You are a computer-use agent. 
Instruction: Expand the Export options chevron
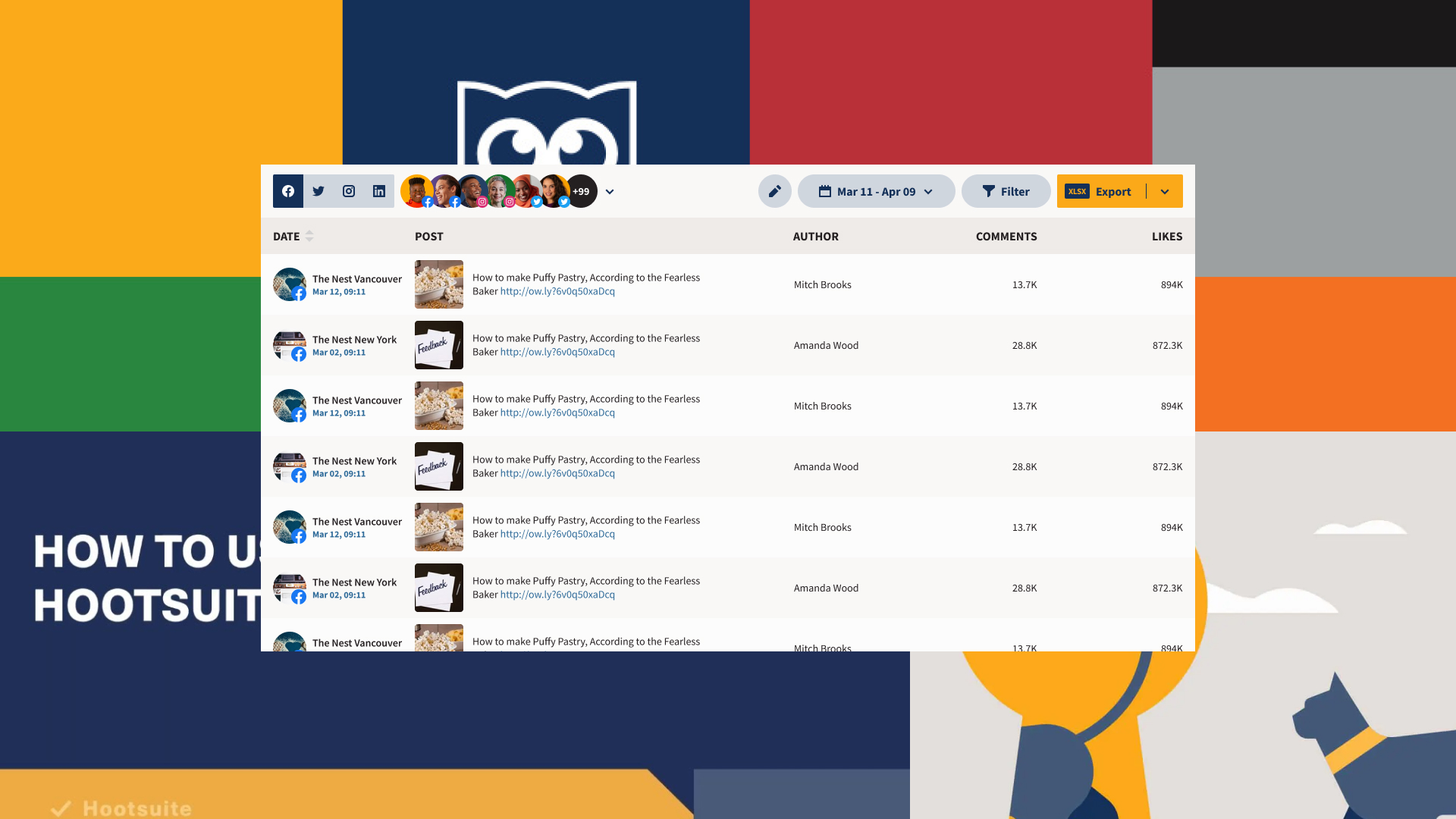1166,191
